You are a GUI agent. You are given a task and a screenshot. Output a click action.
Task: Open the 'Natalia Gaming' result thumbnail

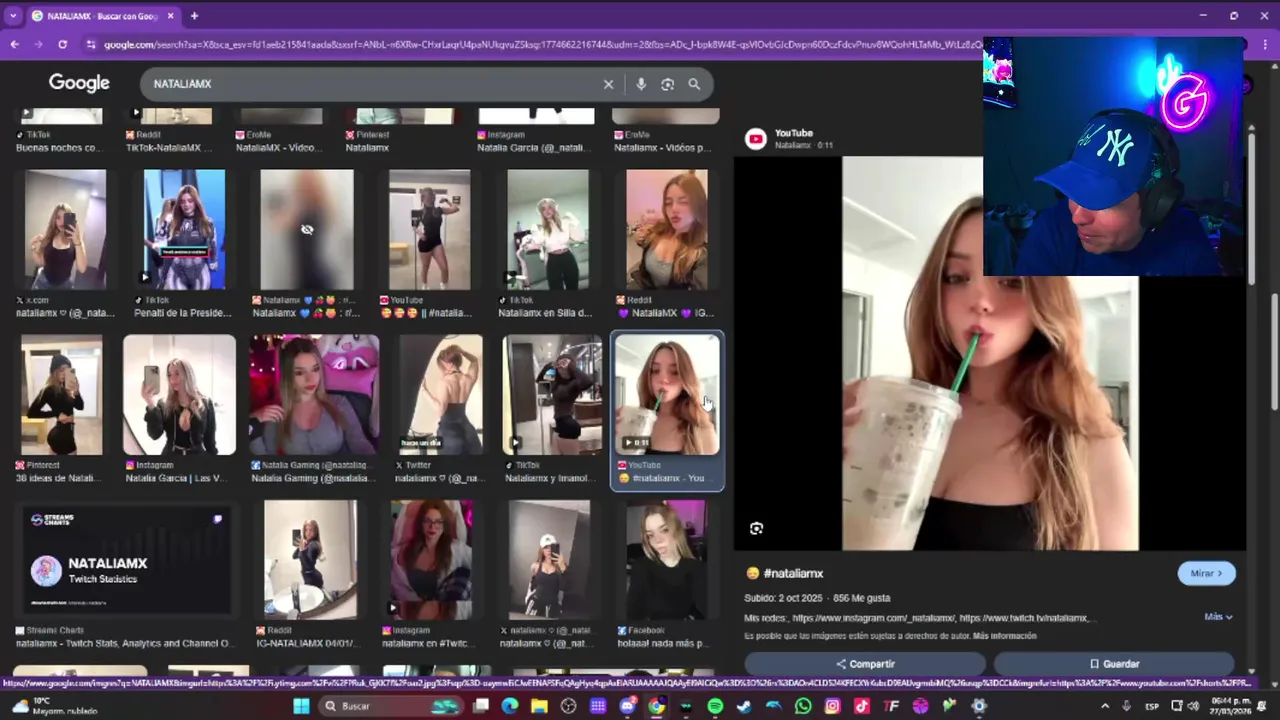click(x=314, y=395)
